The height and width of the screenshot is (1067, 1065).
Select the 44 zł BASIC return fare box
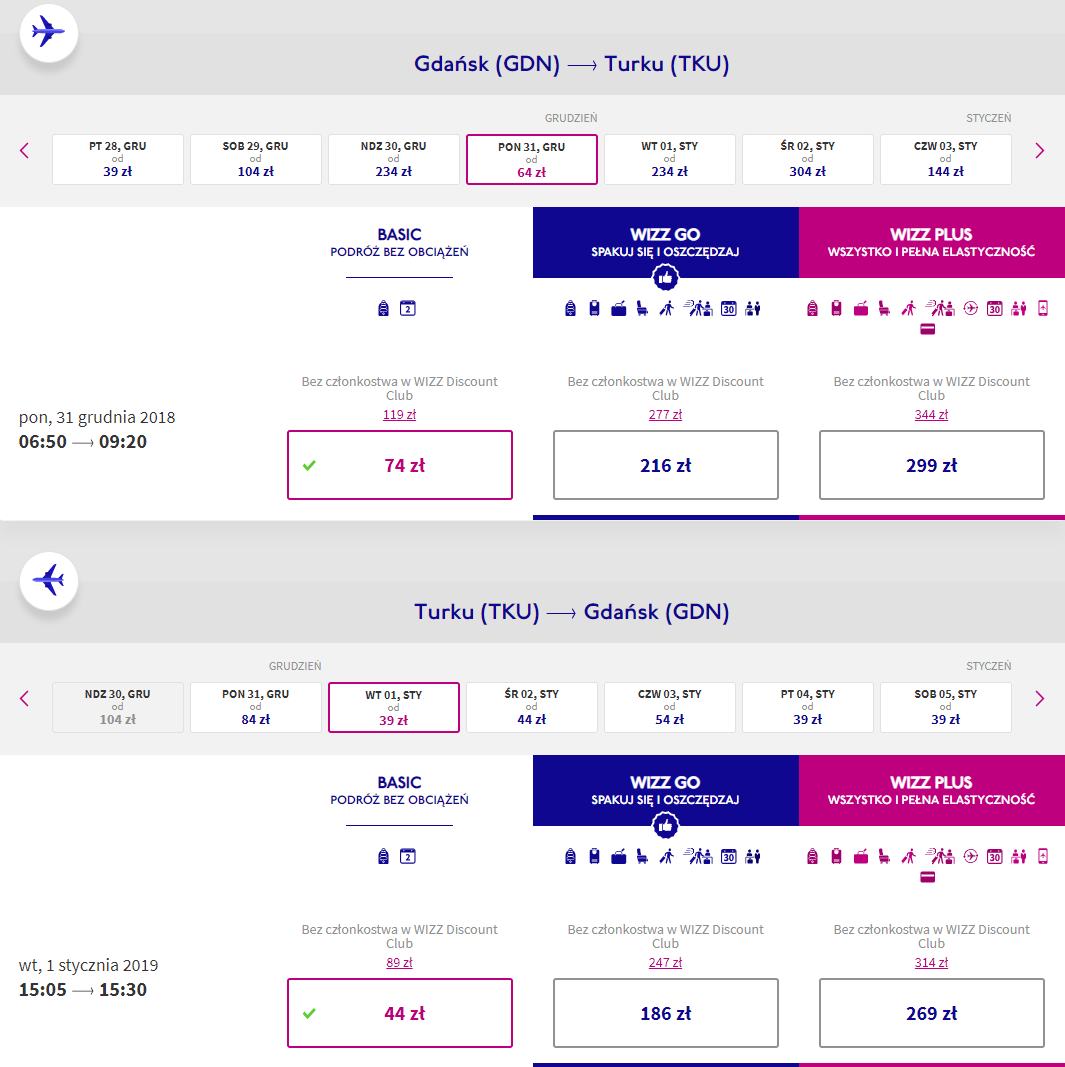[399, 1013]
